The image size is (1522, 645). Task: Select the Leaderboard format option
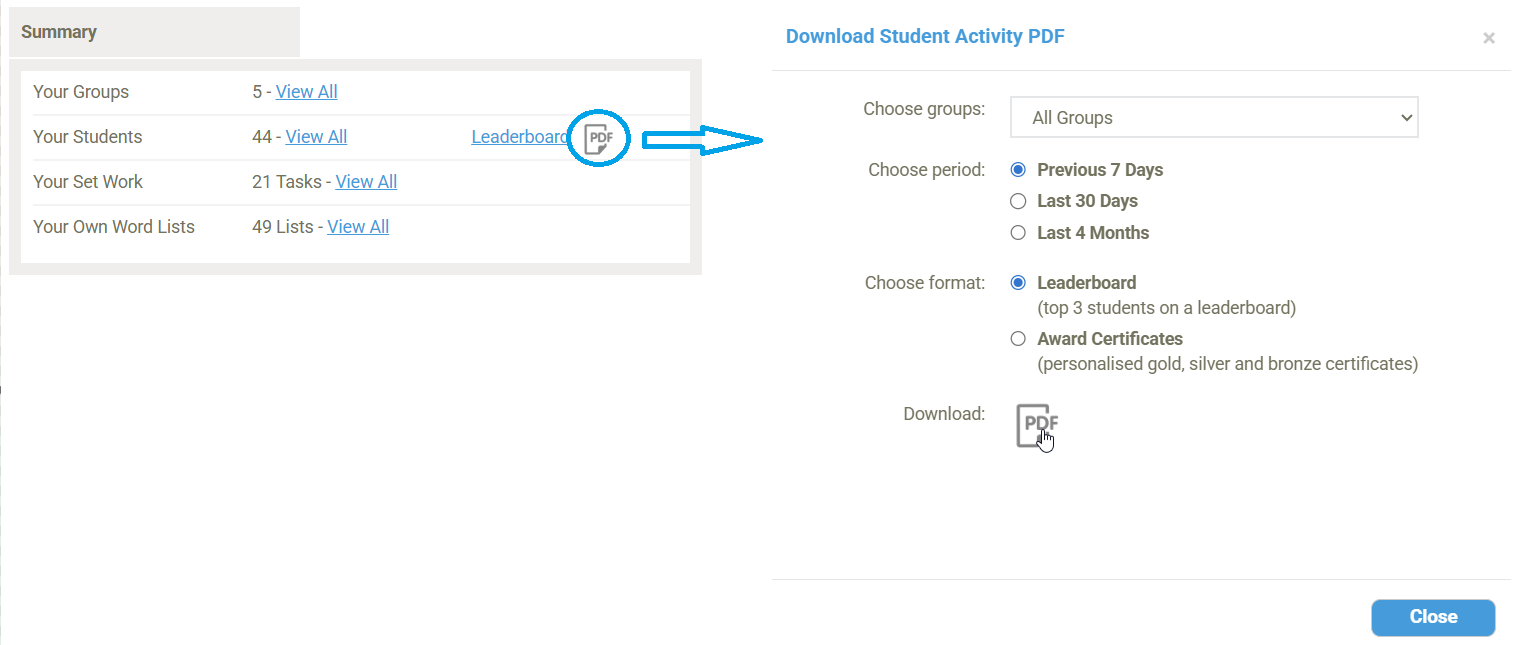tap(1018, 283)
